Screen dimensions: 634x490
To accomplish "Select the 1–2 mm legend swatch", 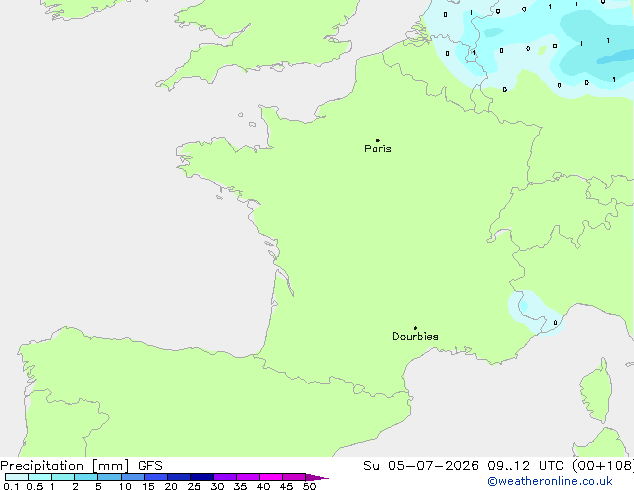I will tap(63, 477).
